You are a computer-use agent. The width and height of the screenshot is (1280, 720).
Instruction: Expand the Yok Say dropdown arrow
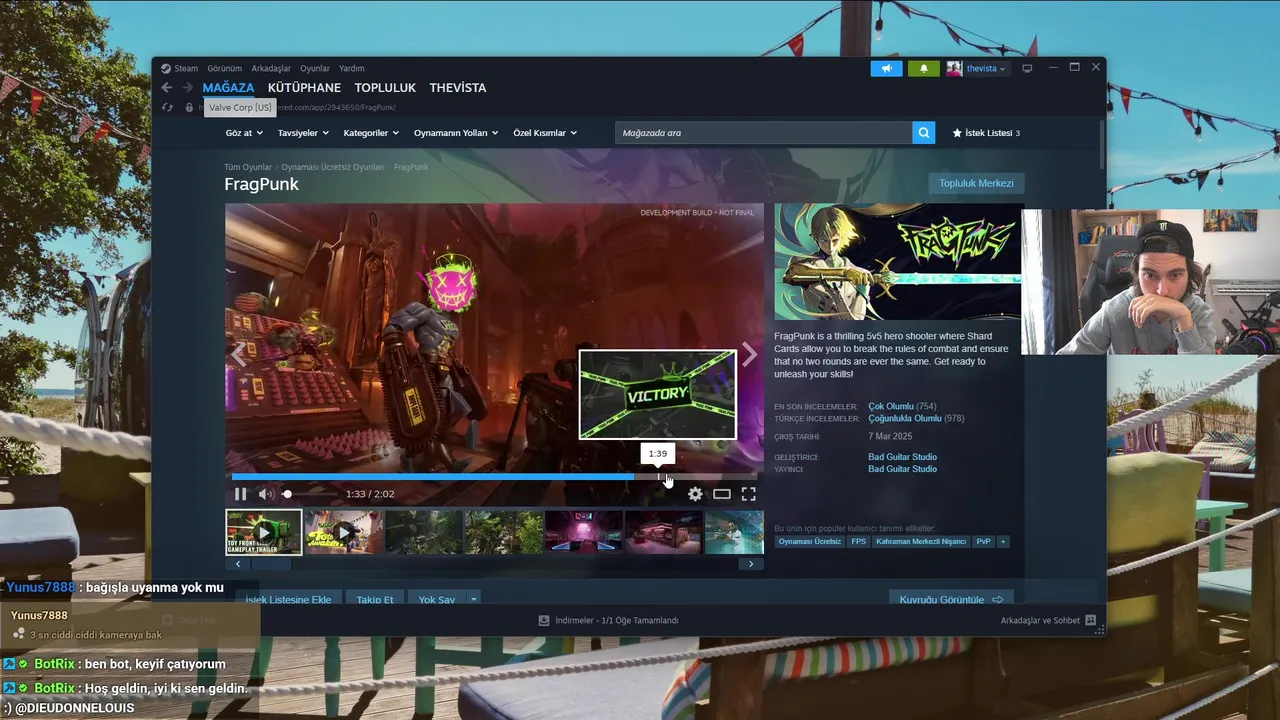click(x=474, y=599)
